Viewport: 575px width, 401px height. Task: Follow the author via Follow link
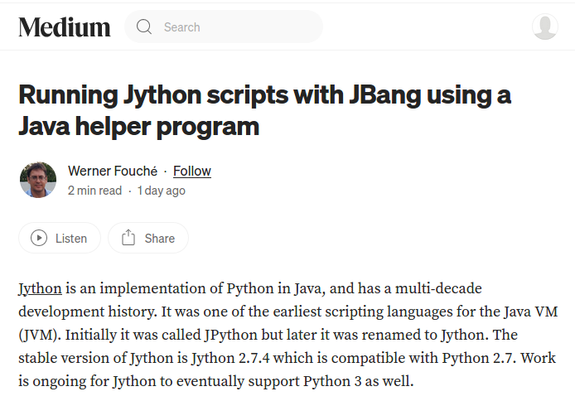192,171
